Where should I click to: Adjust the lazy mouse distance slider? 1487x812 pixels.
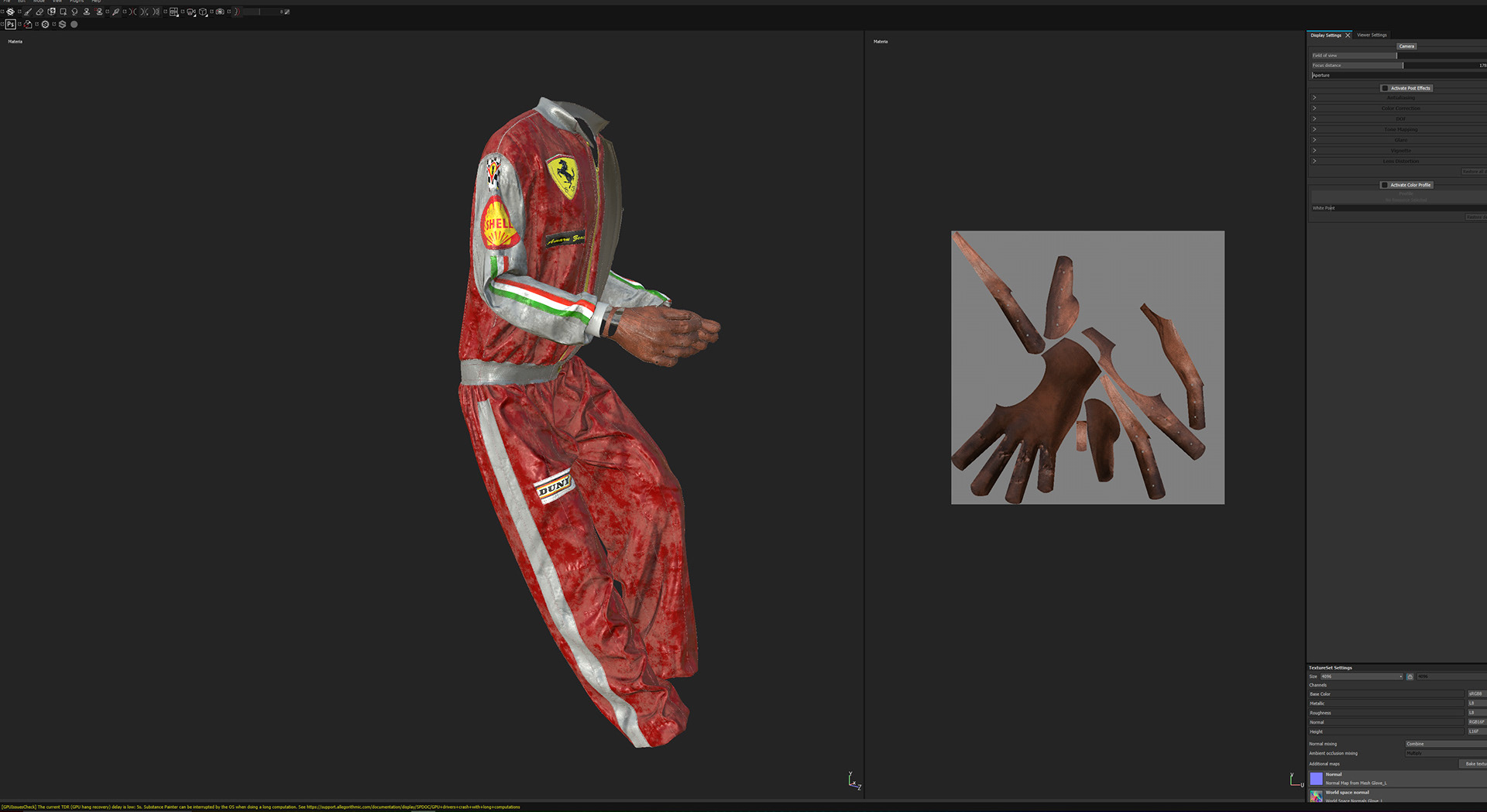260,12
